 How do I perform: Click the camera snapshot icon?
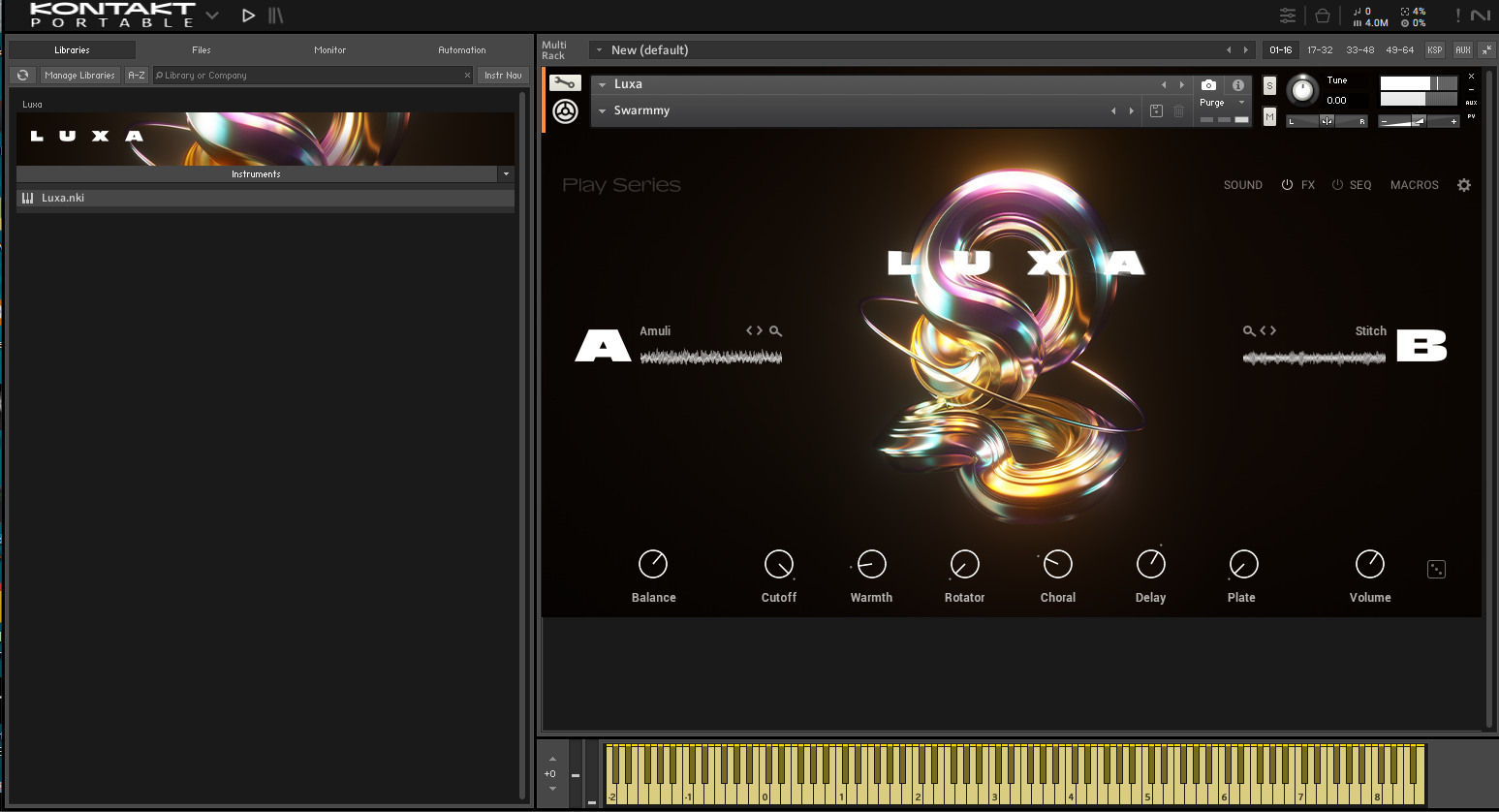pos(1208,85)
